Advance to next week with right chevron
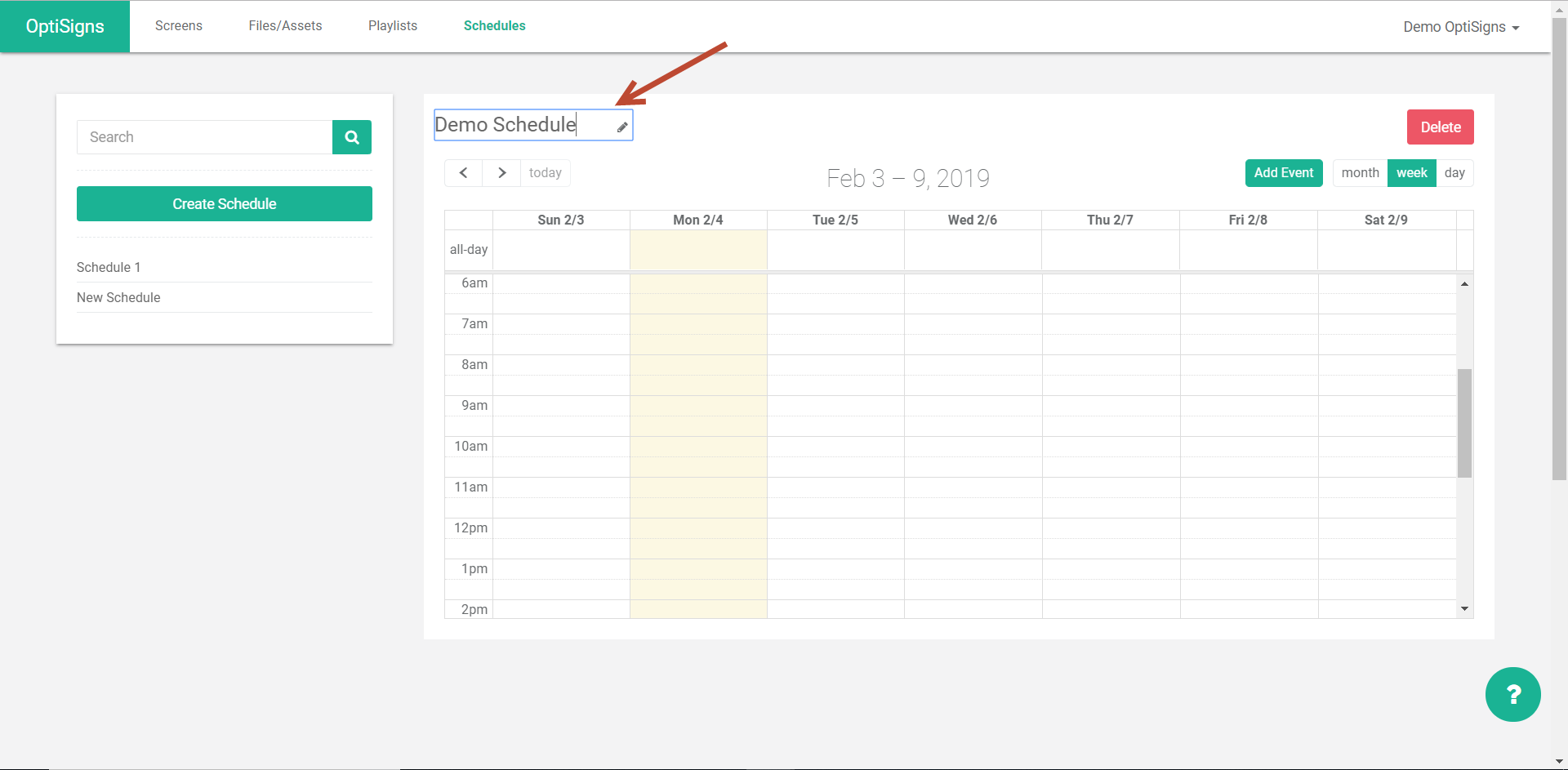1568x770 pixels. (x=501, y=173)
